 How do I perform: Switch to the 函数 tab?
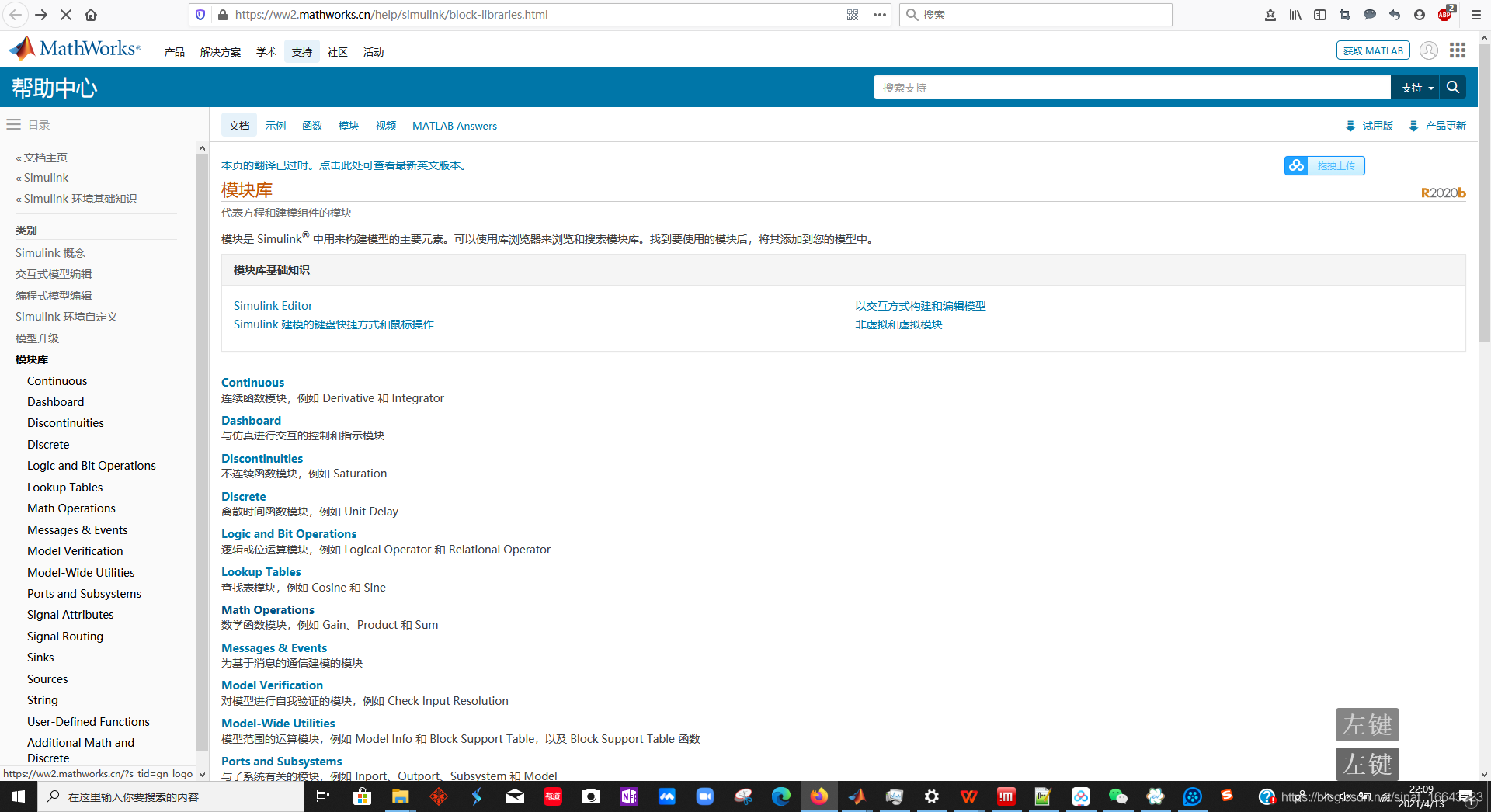pos(312,126)
